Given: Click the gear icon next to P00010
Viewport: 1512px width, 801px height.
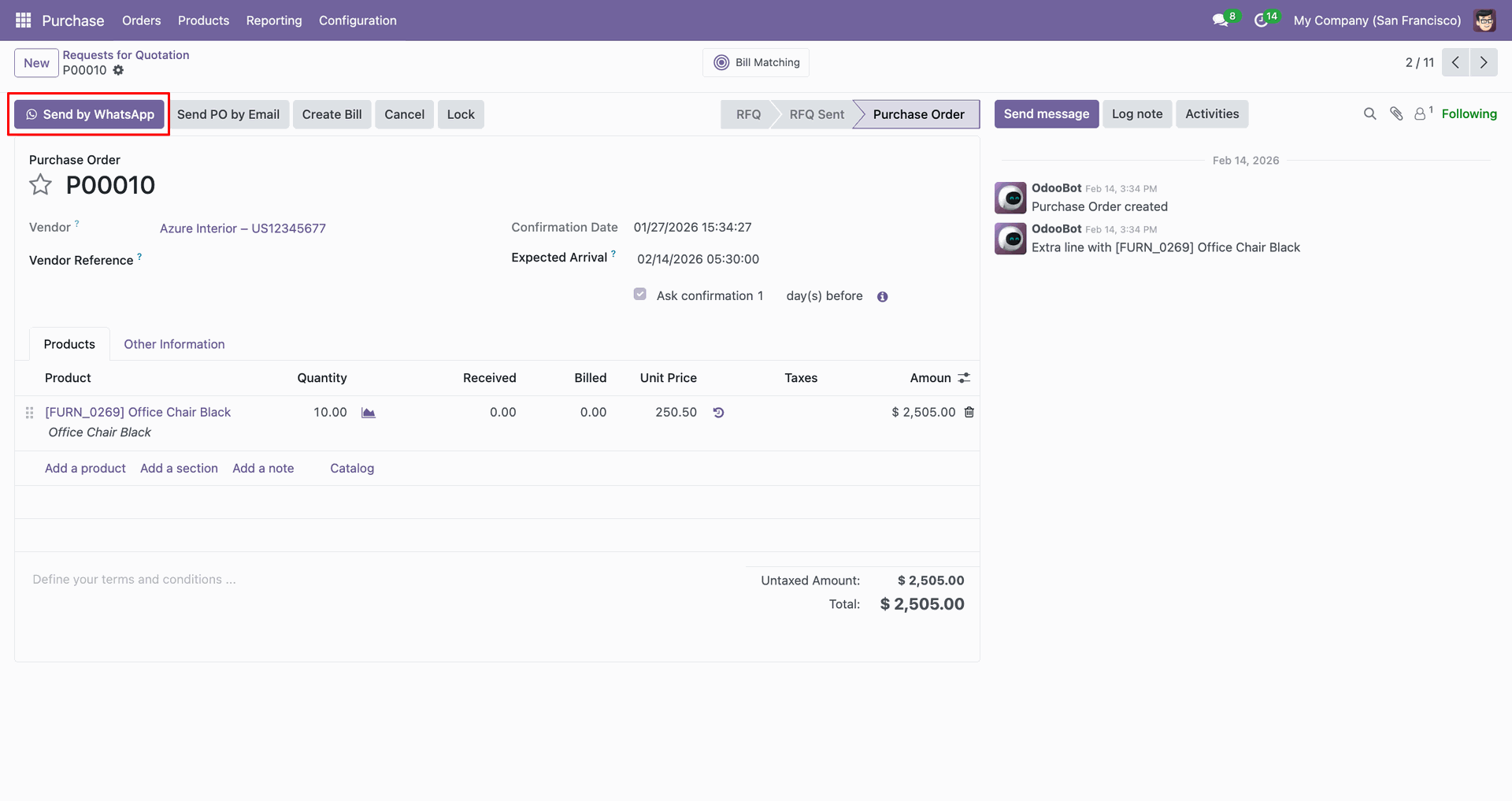Looking at the screenshot, I should pyautogui.click(x=118, y=70).
